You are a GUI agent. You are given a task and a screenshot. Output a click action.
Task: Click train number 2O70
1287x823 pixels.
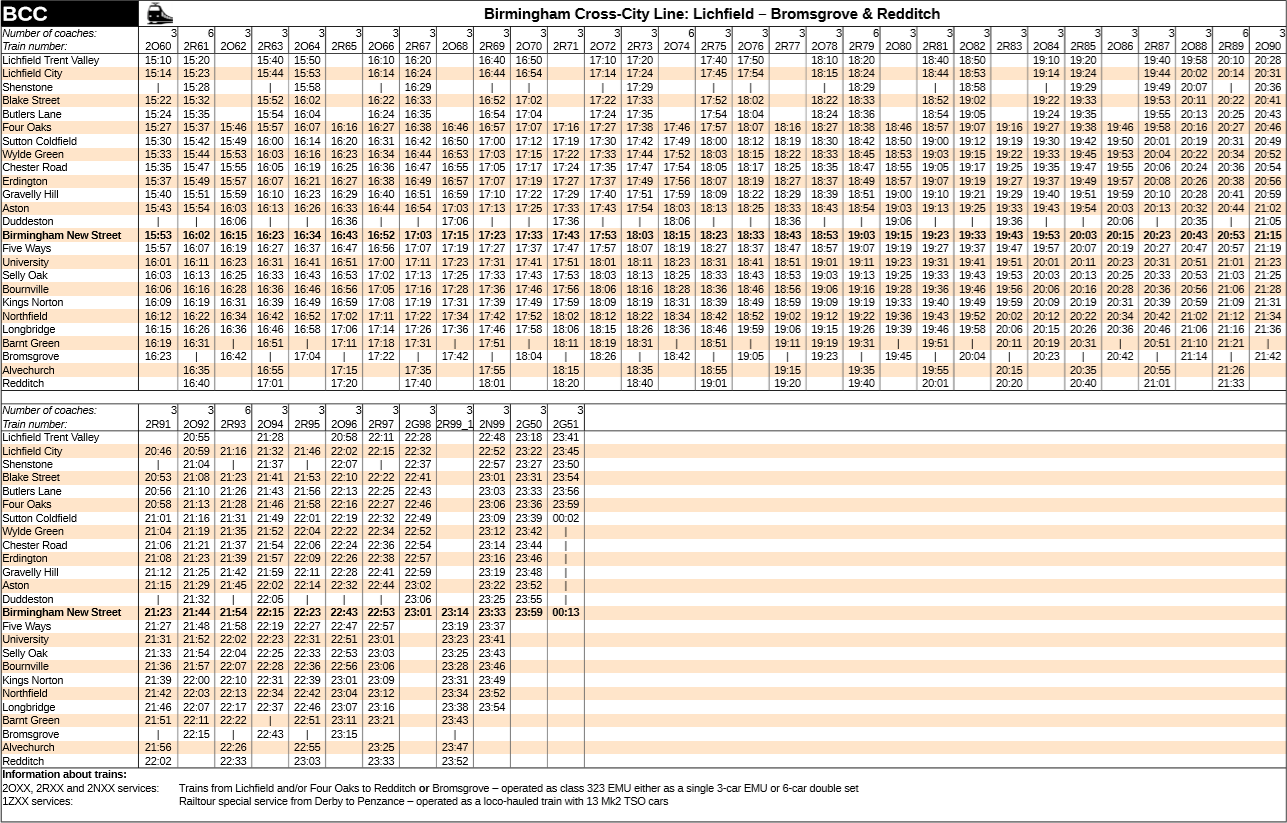point(528,47)
